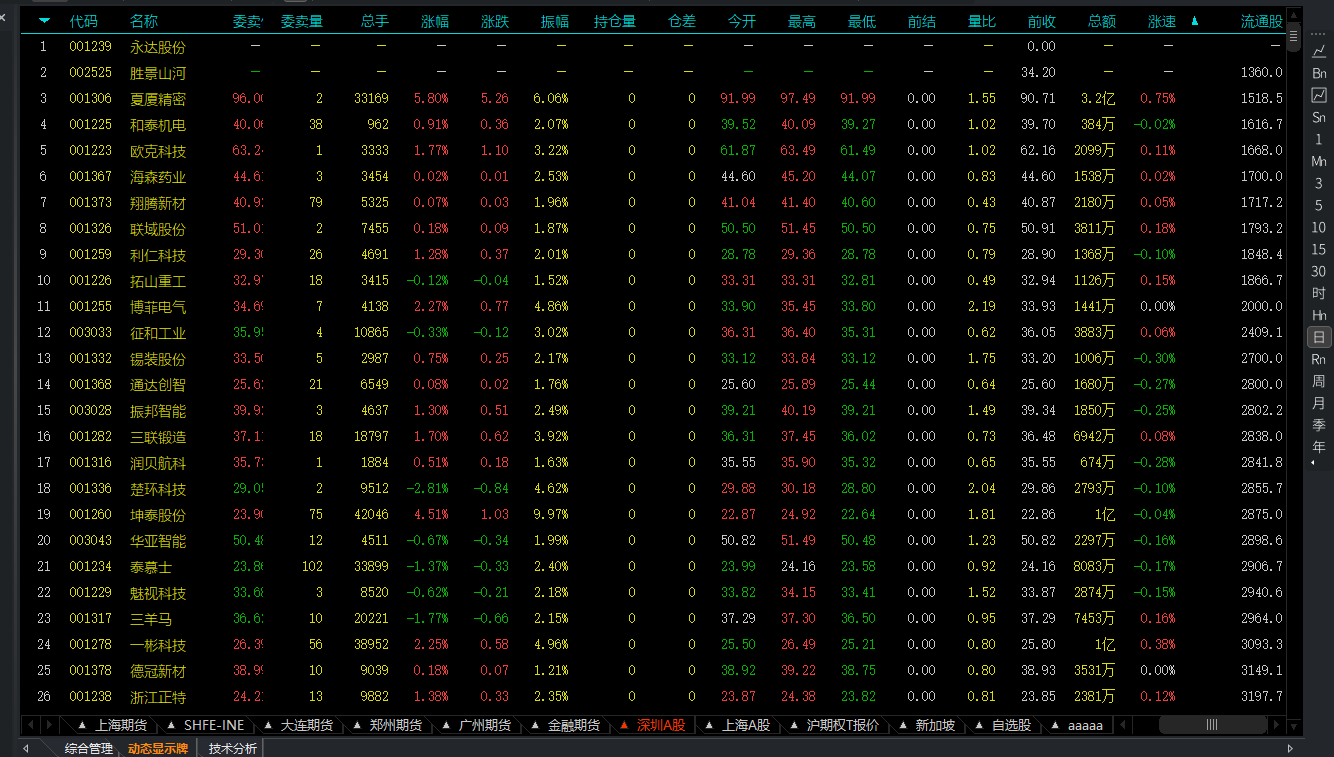
Task: Close the panel with top-left X
Action: pos(3,15)
